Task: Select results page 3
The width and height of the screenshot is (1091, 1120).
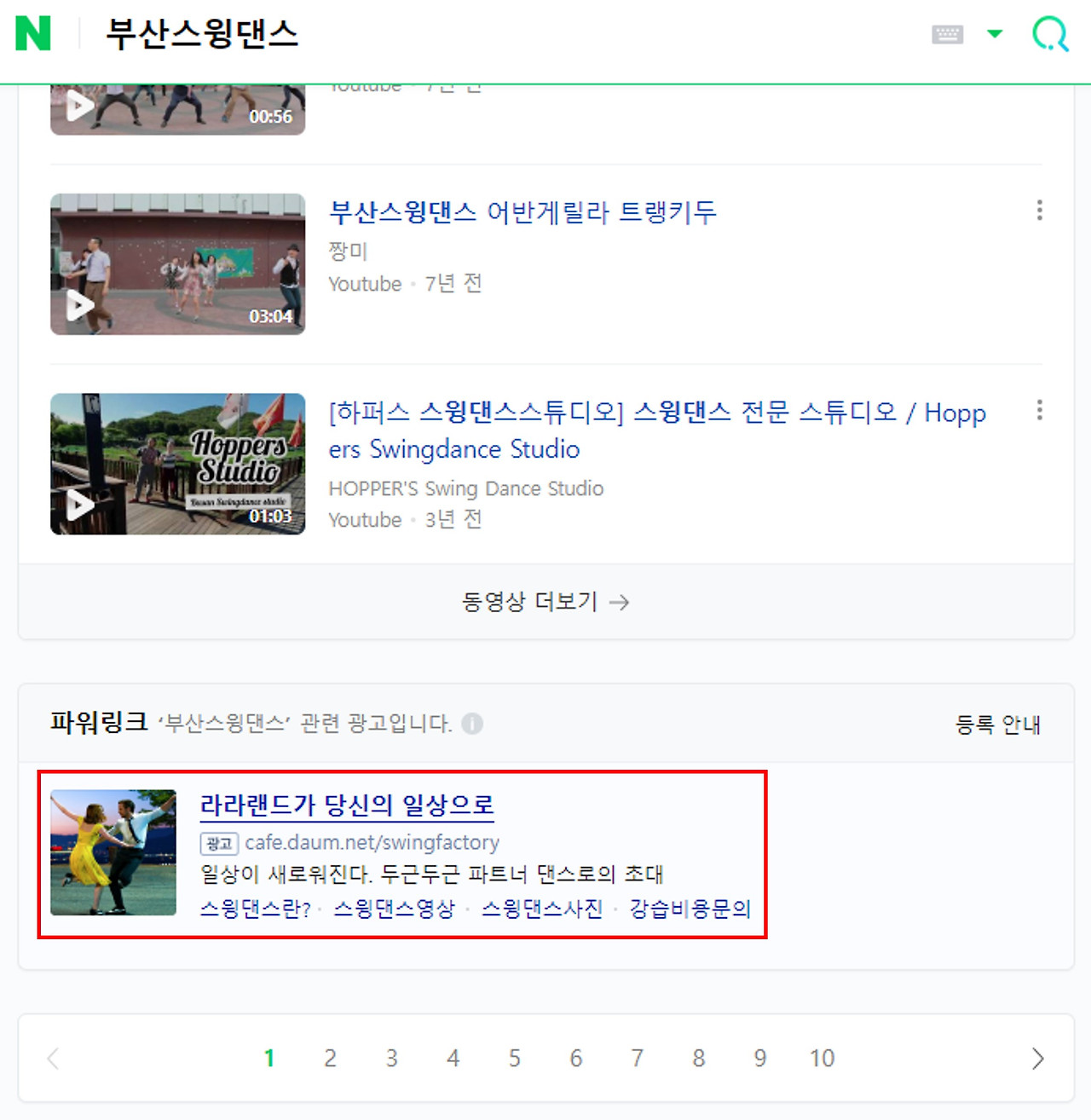Action: 392,1059
